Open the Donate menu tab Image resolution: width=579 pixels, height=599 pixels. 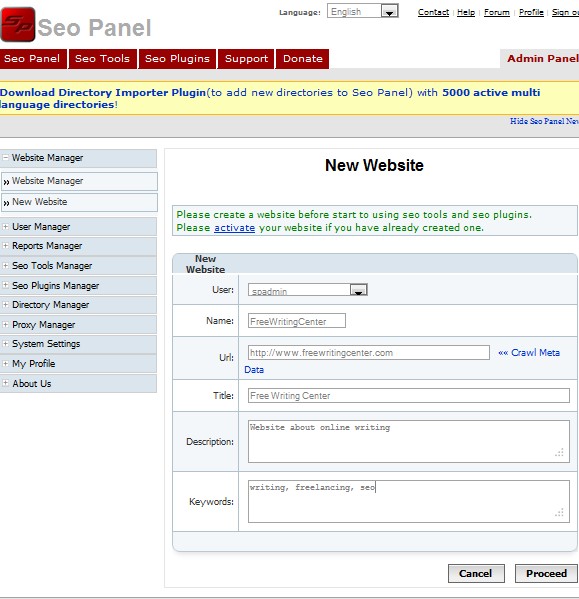tap(302, 59)
